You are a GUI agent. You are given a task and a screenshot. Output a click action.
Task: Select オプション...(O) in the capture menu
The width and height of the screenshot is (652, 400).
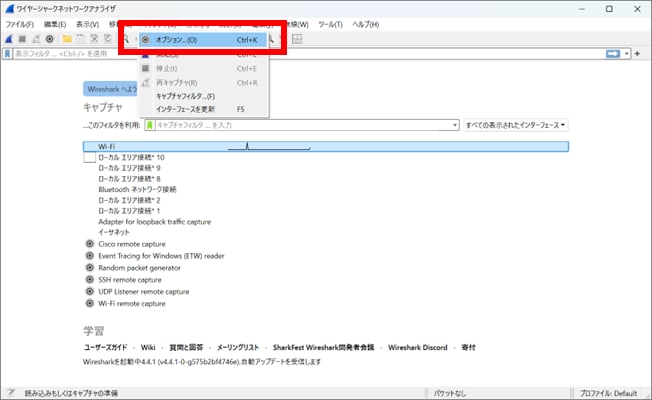pos(203,40)
